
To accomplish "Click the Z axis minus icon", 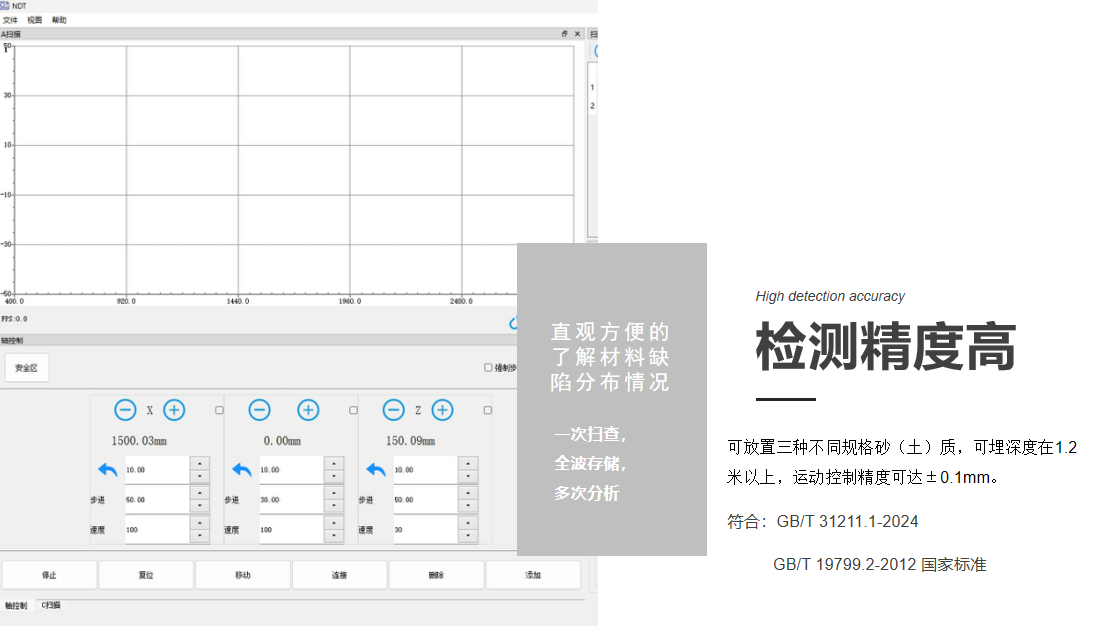I will pyautogui.click(x=394, y=410).
